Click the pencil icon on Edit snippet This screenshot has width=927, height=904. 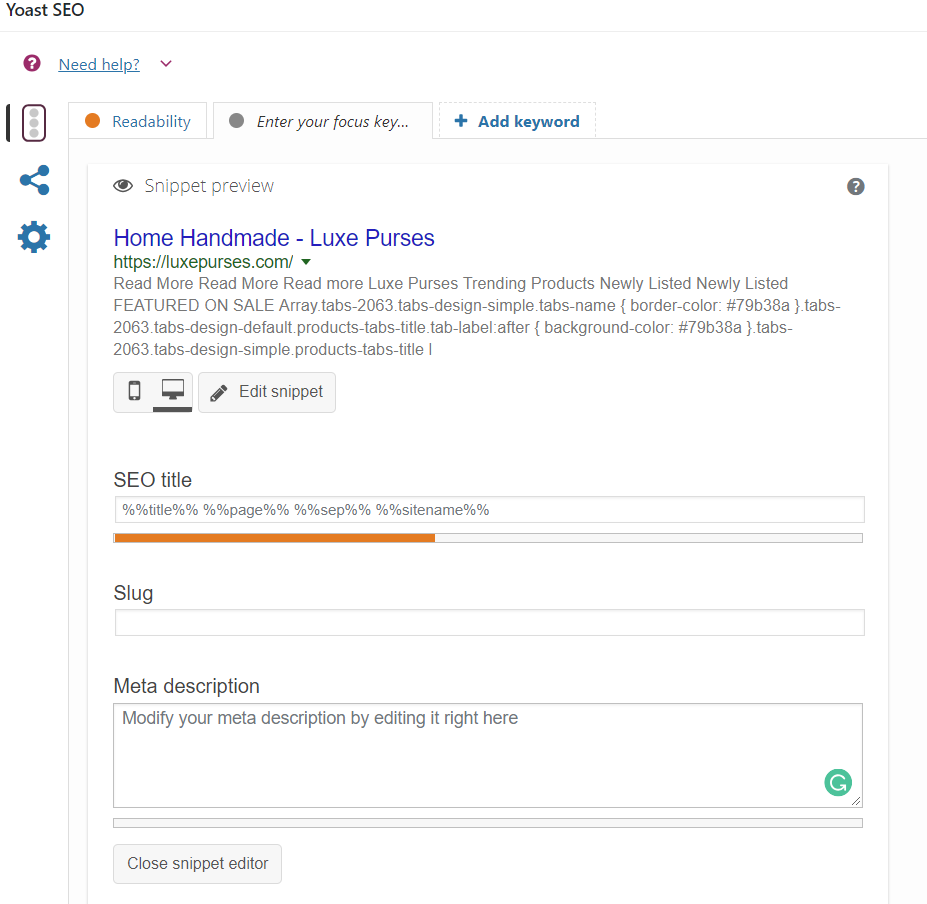218,392
